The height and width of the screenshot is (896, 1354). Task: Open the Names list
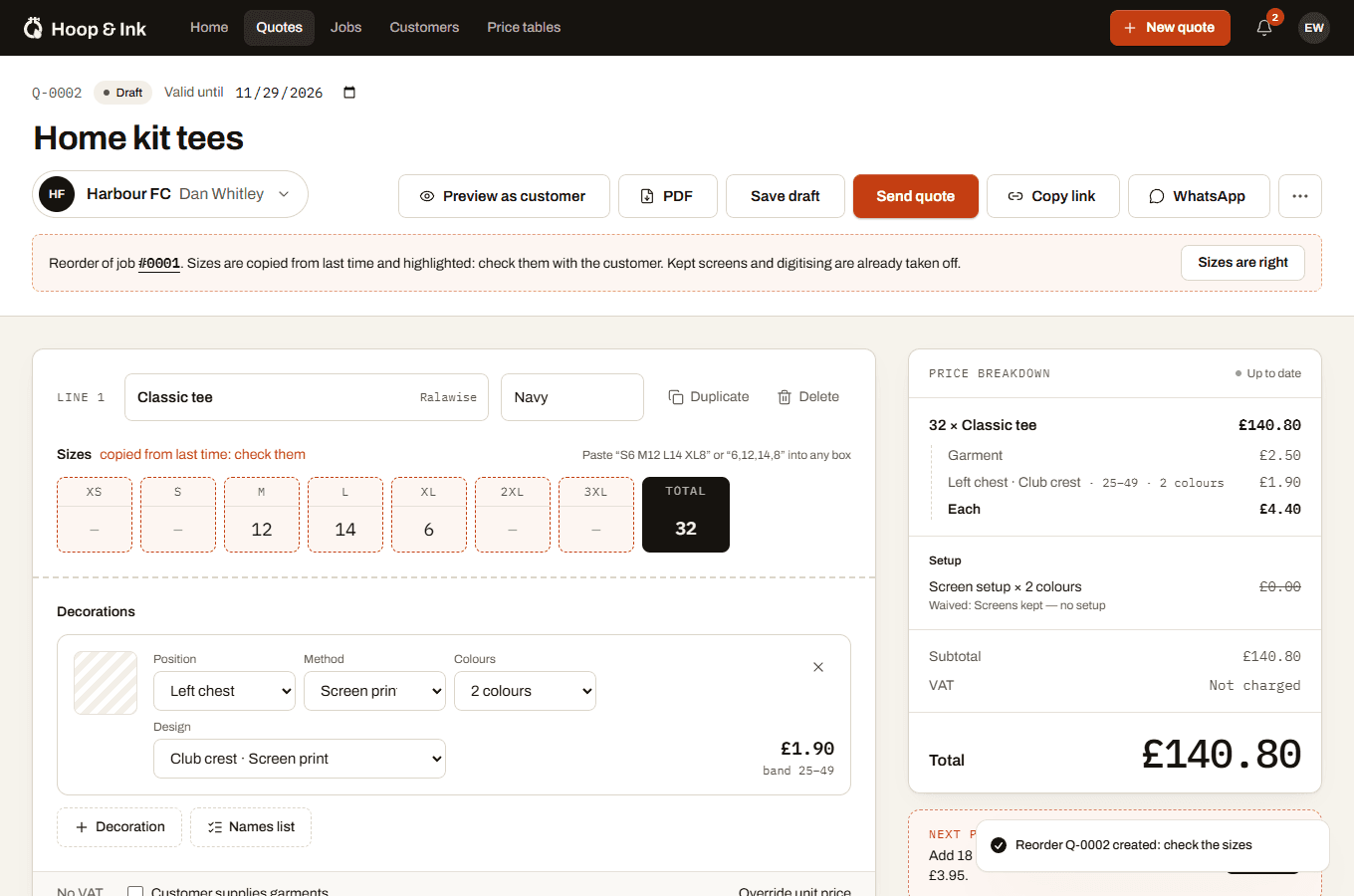tap(251, 827)
